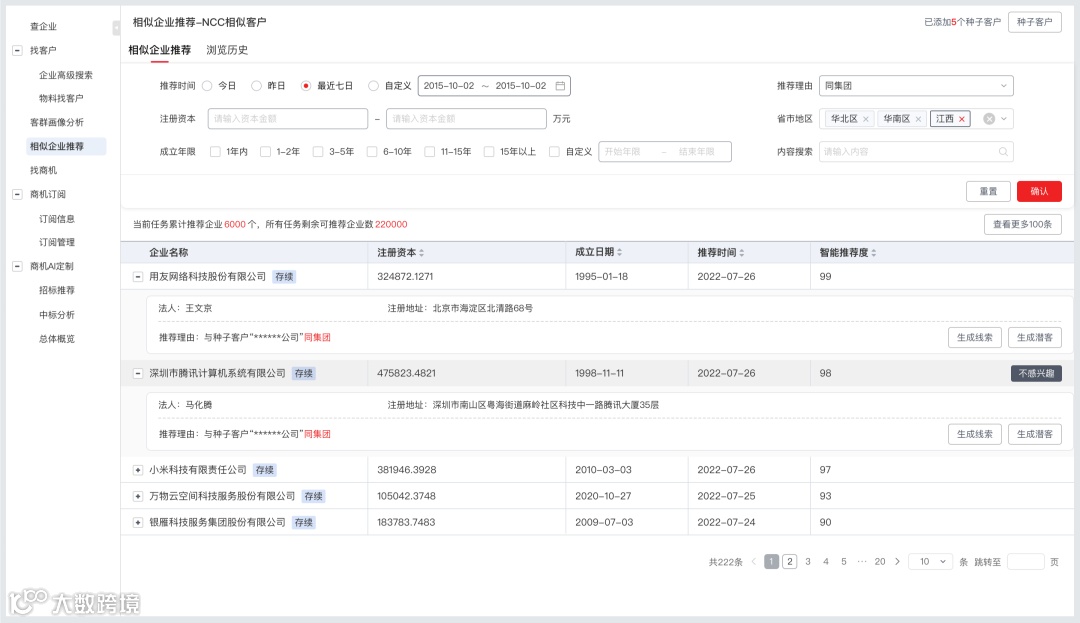Go to page 20 in pagination
The image size is (1080, 623).
coord(880,562)
